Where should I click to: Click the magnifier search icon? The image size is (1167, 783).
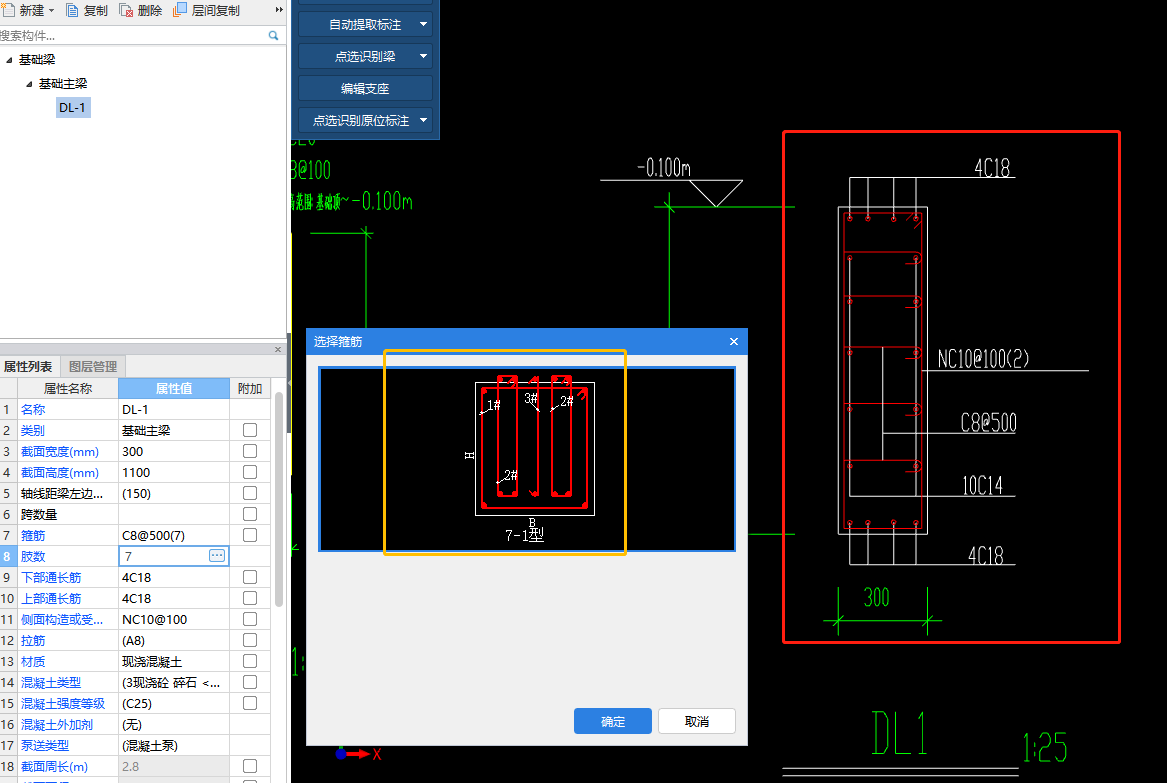[x=273, y=35]
